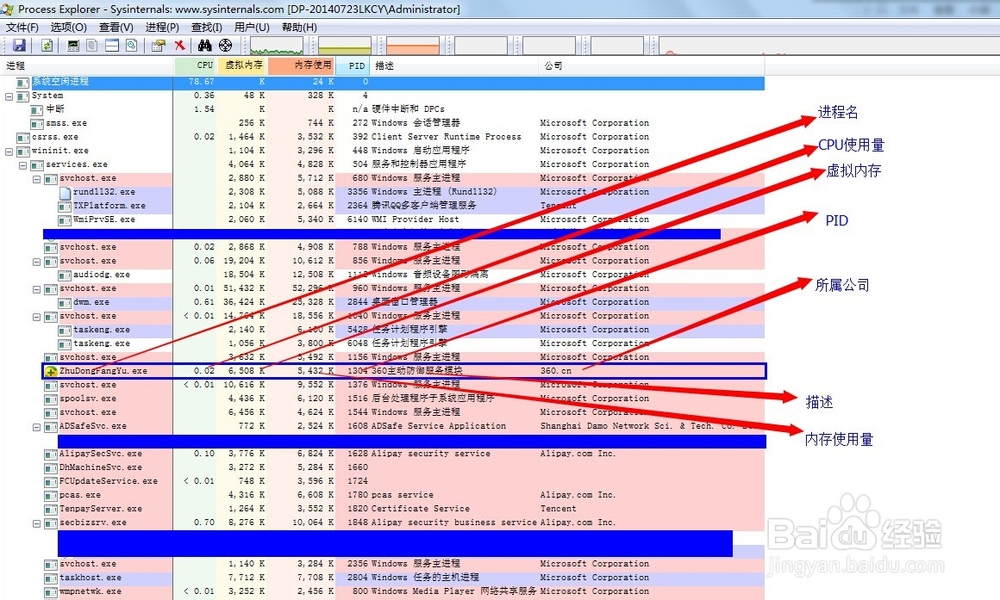
Task: Click the View DLLs/Handles toolbar icon
Action: (131, 45)
